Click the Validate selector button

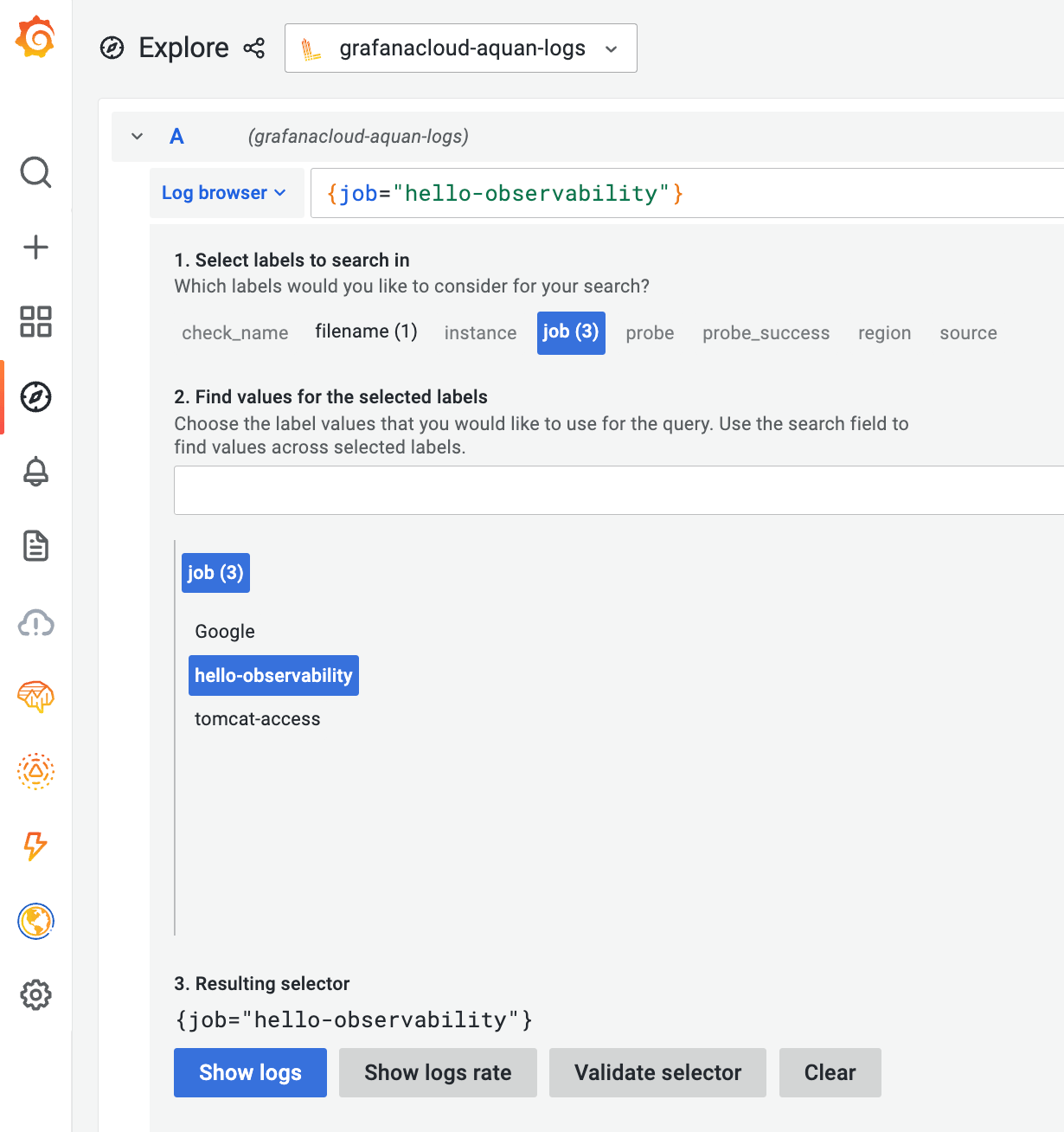657,1072
